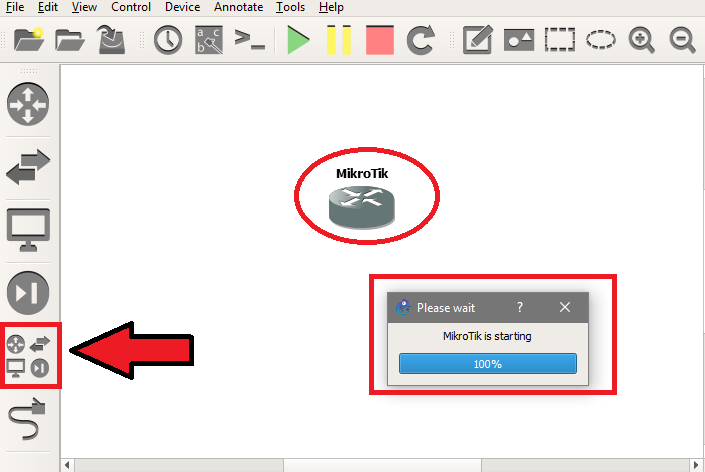Click the Zoom out magnifier

[x=683, y=40]
